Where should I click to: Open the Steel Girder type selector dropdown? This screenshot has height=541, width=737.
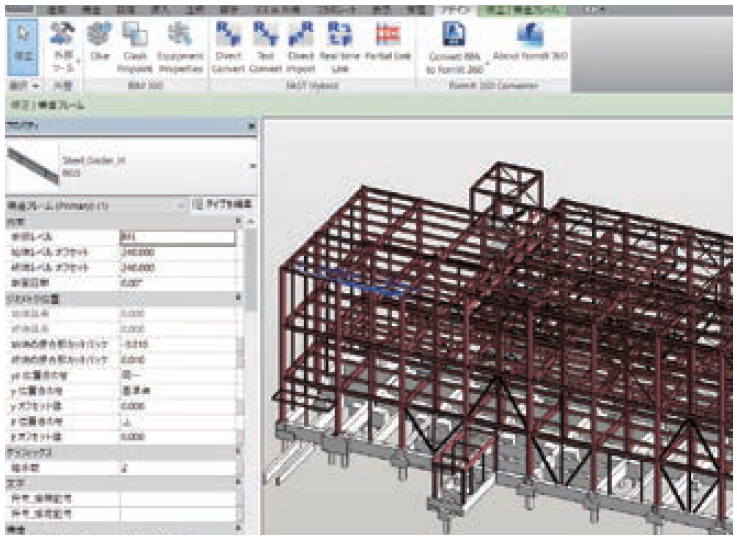point(251,165)
